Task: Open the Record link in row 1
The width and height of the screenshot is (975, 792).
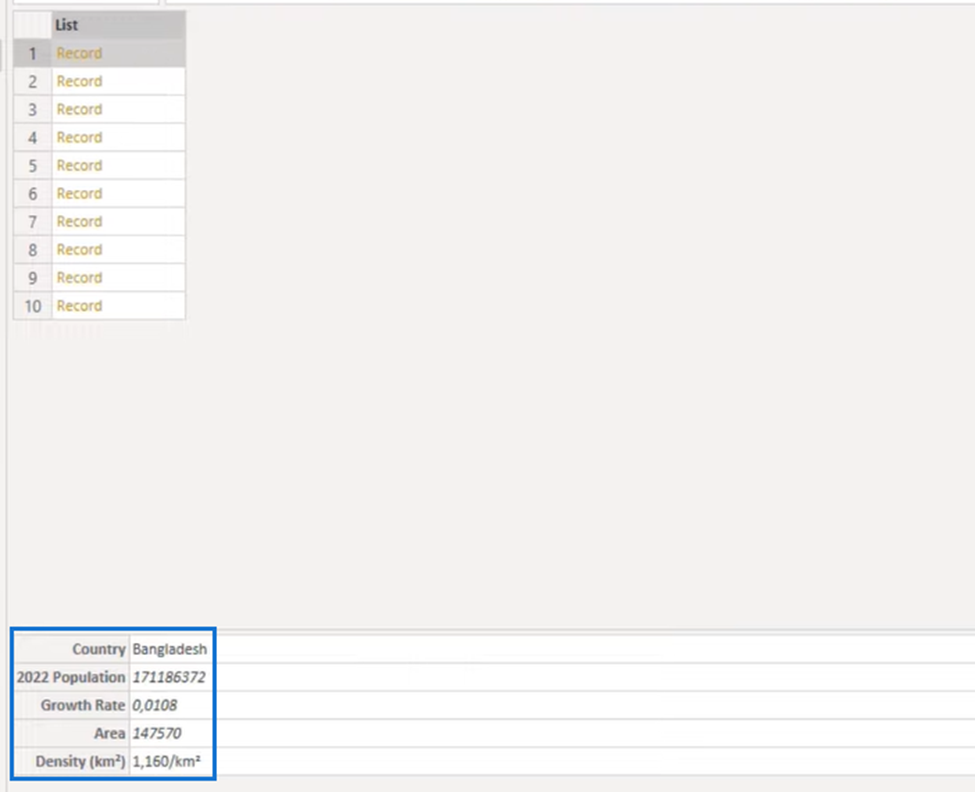Action: pyautogui.click(x=79, y=53)
